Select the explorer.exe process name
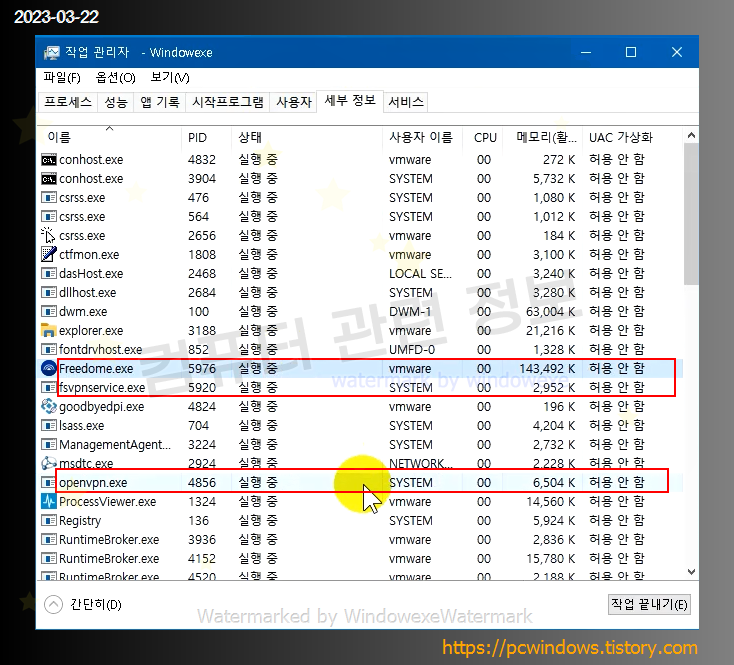The image size is (734, 665). tap(91, 331)
